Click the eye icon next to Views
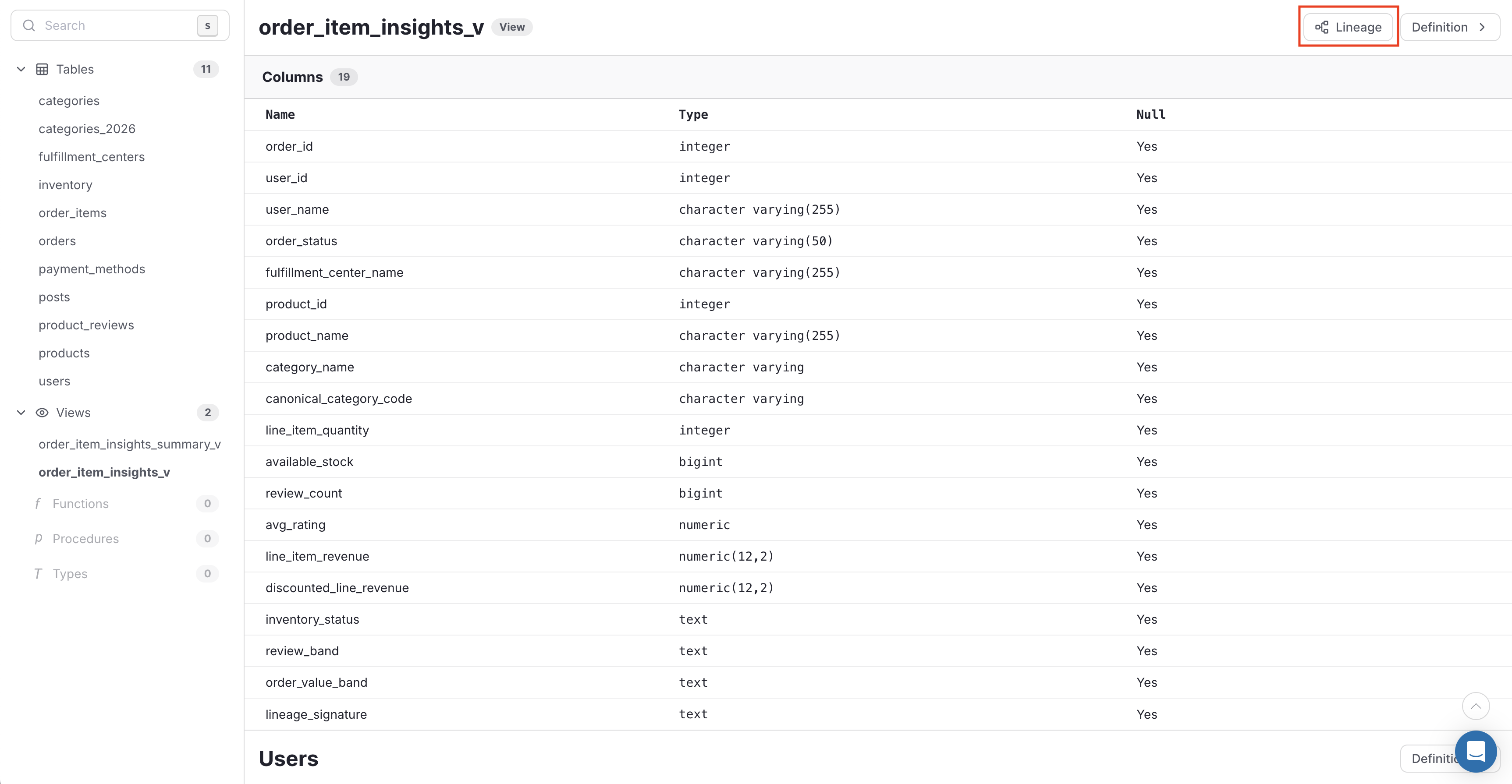1512x784 pixels. coord(42,412)
